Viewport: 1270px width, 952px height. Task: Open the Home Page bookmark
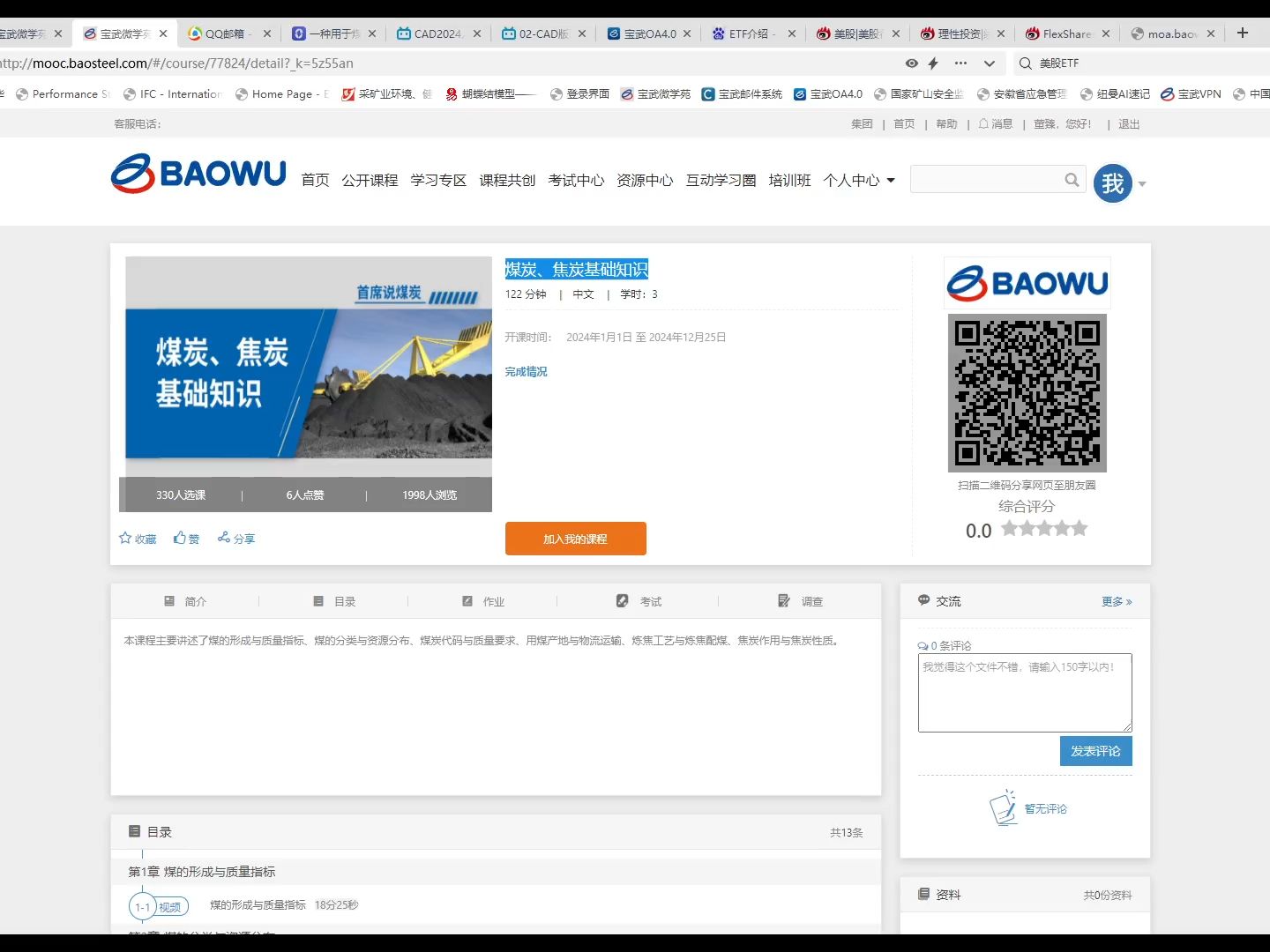[x=282, y=94]
